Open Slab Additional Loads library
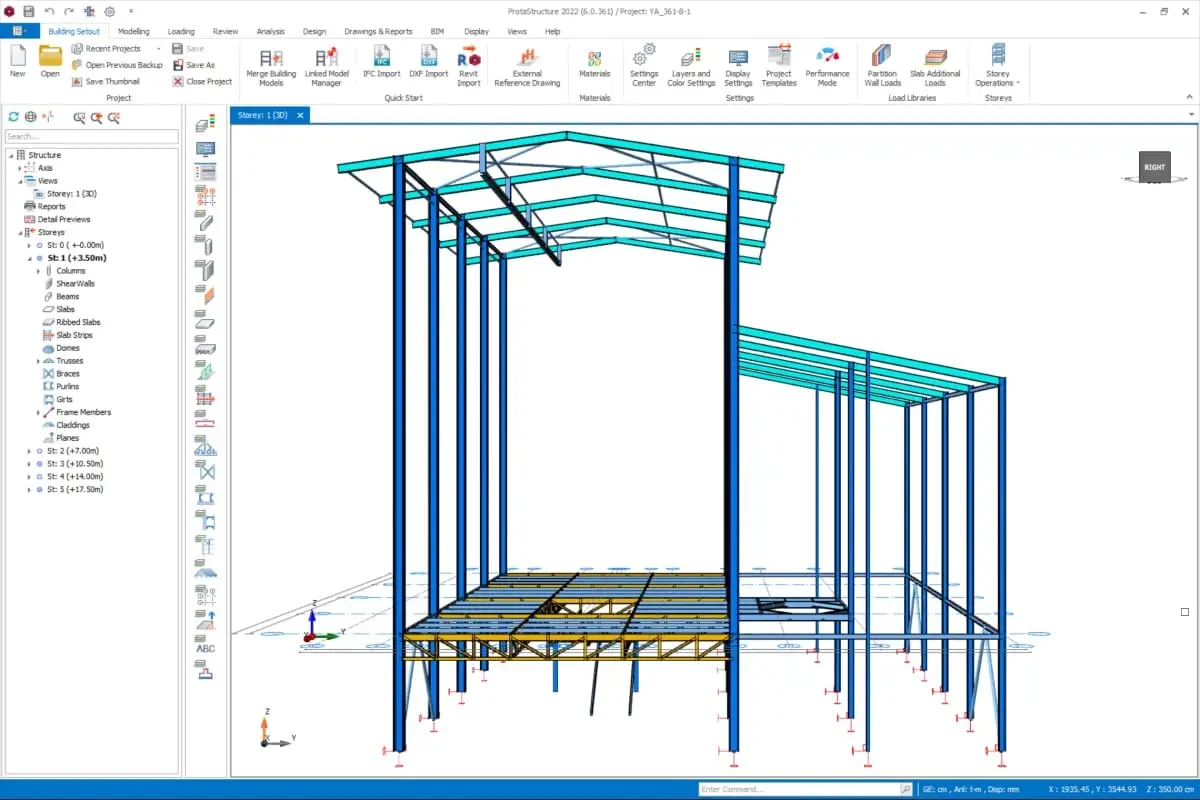 (x=935, y=65)
